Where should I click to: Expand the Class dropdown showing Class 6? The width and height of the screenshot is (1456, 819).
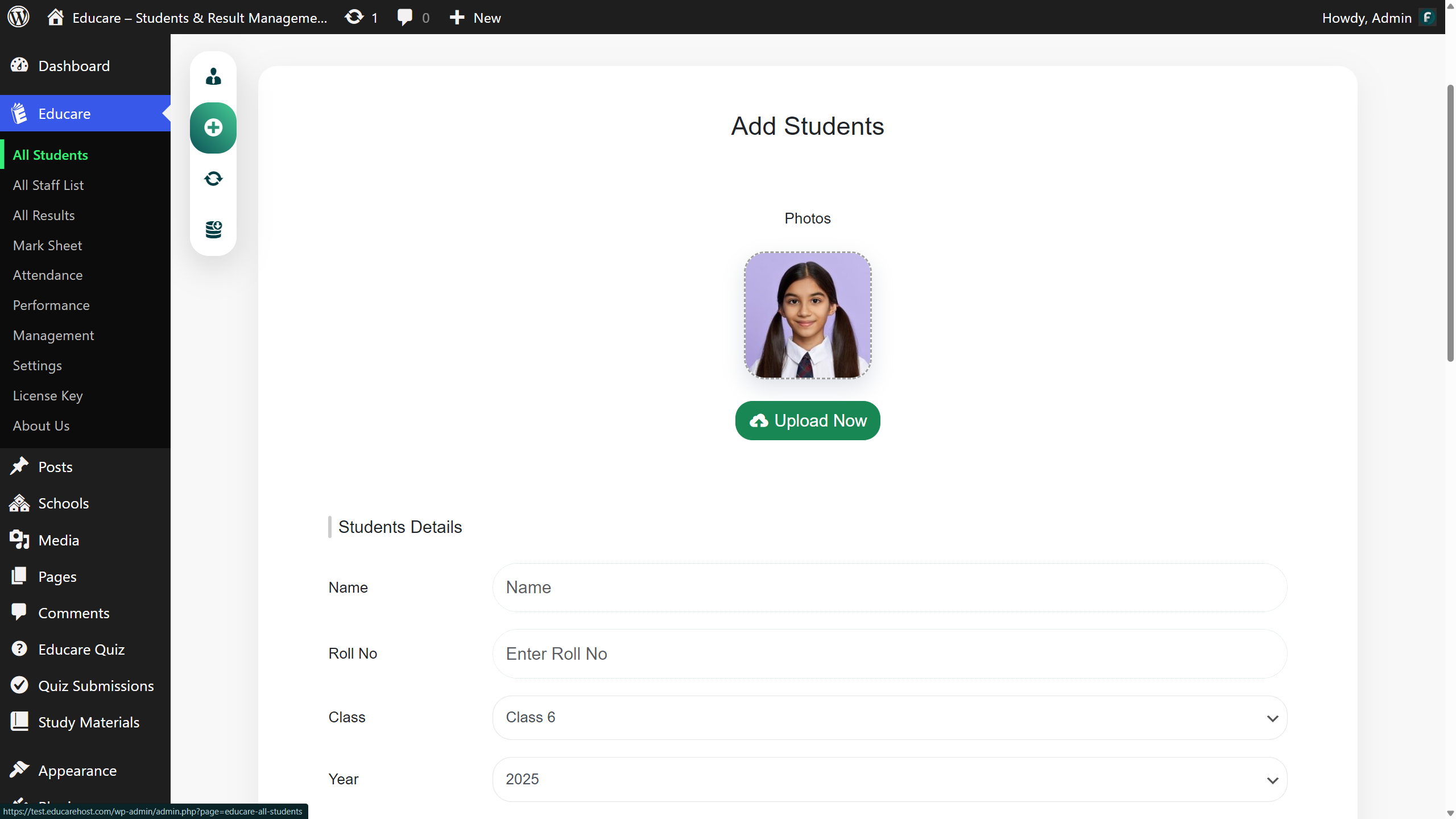click(890, 718)
